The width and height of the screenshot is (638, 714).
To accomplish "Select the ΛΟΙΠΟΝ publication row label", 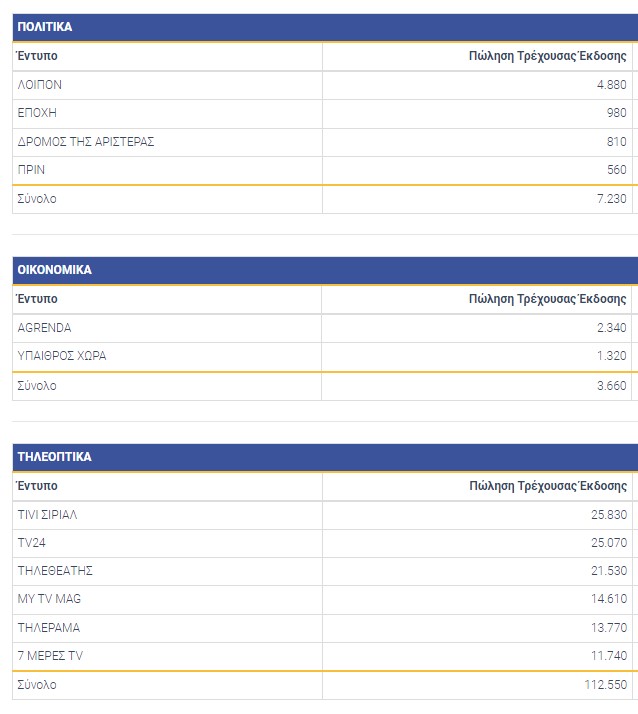I will [x=40, y=85].
